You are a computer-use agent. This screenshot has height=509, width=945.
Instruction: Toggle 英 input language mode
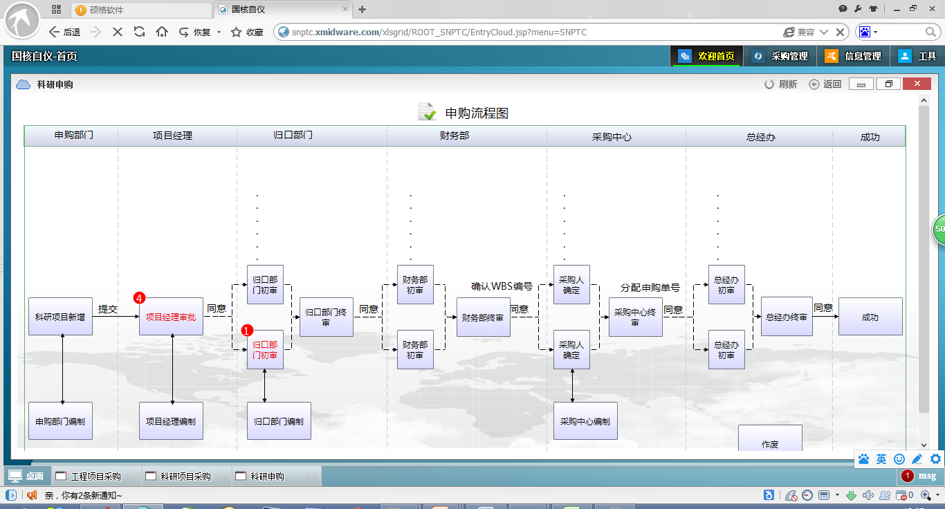click(881, 459)
